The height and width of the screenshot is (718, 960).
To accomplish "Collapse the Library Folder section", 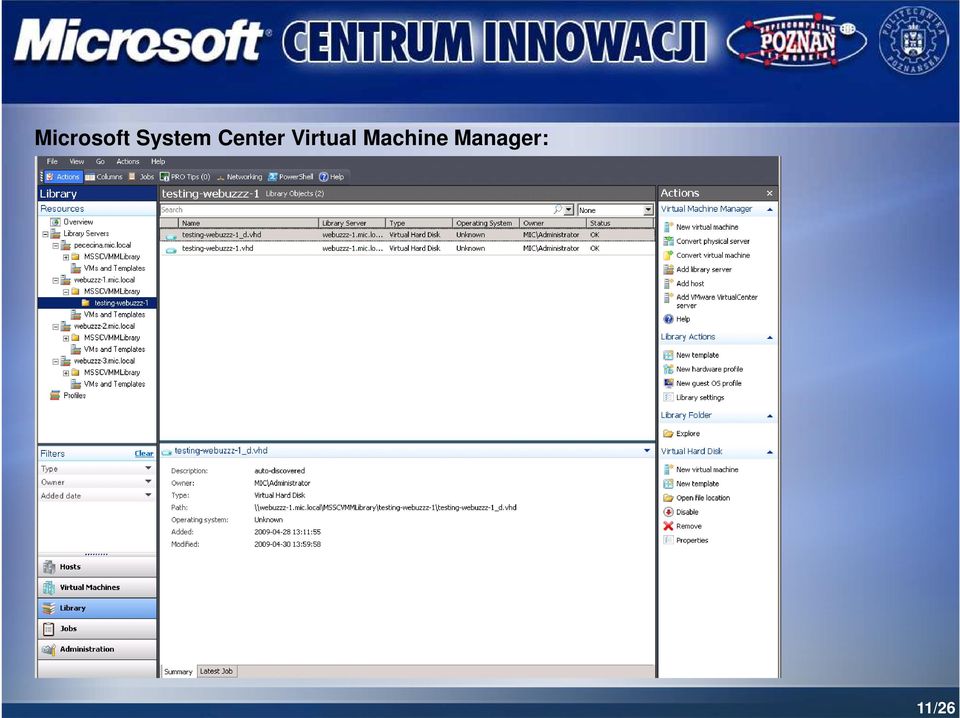I will point(770,416).
